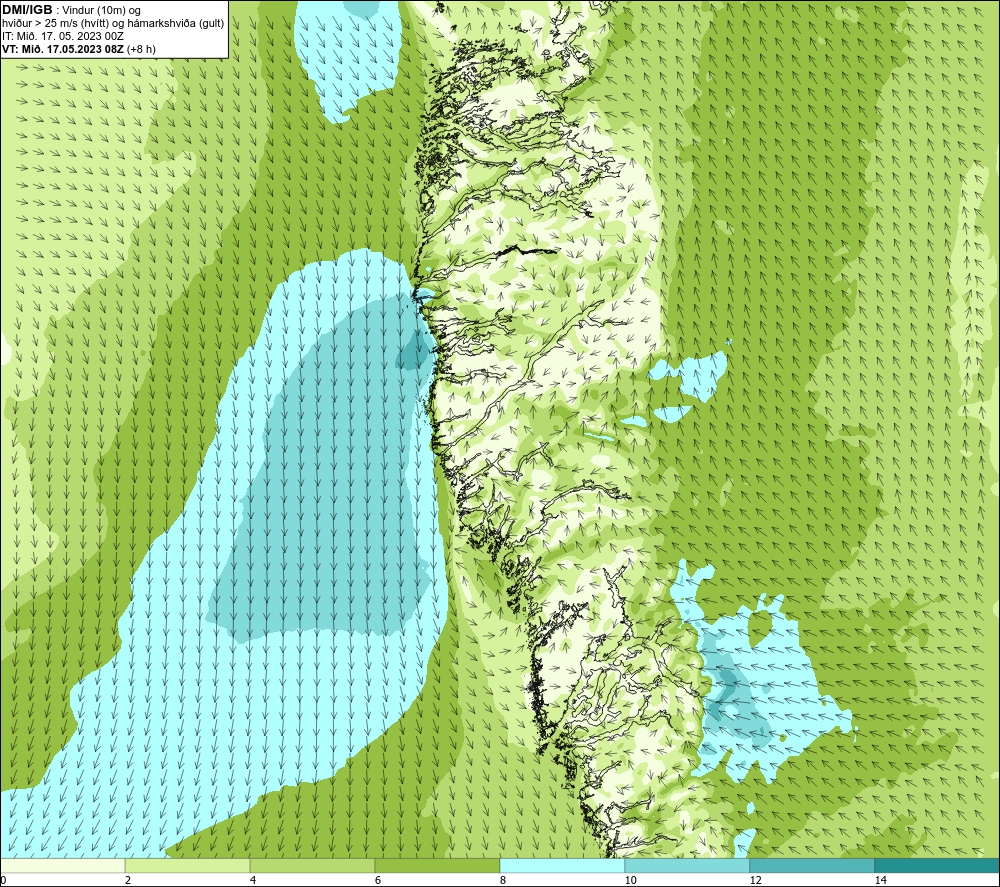Select the turquoise 10–12 m/s color segment

point(688,865)
